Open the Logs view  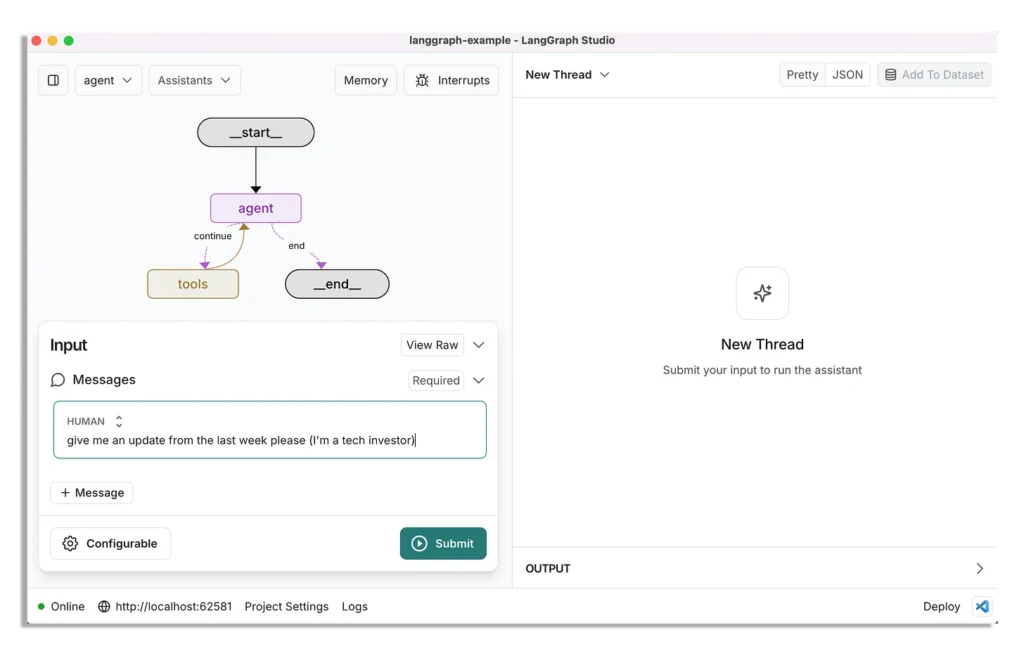tap(355, 606)
